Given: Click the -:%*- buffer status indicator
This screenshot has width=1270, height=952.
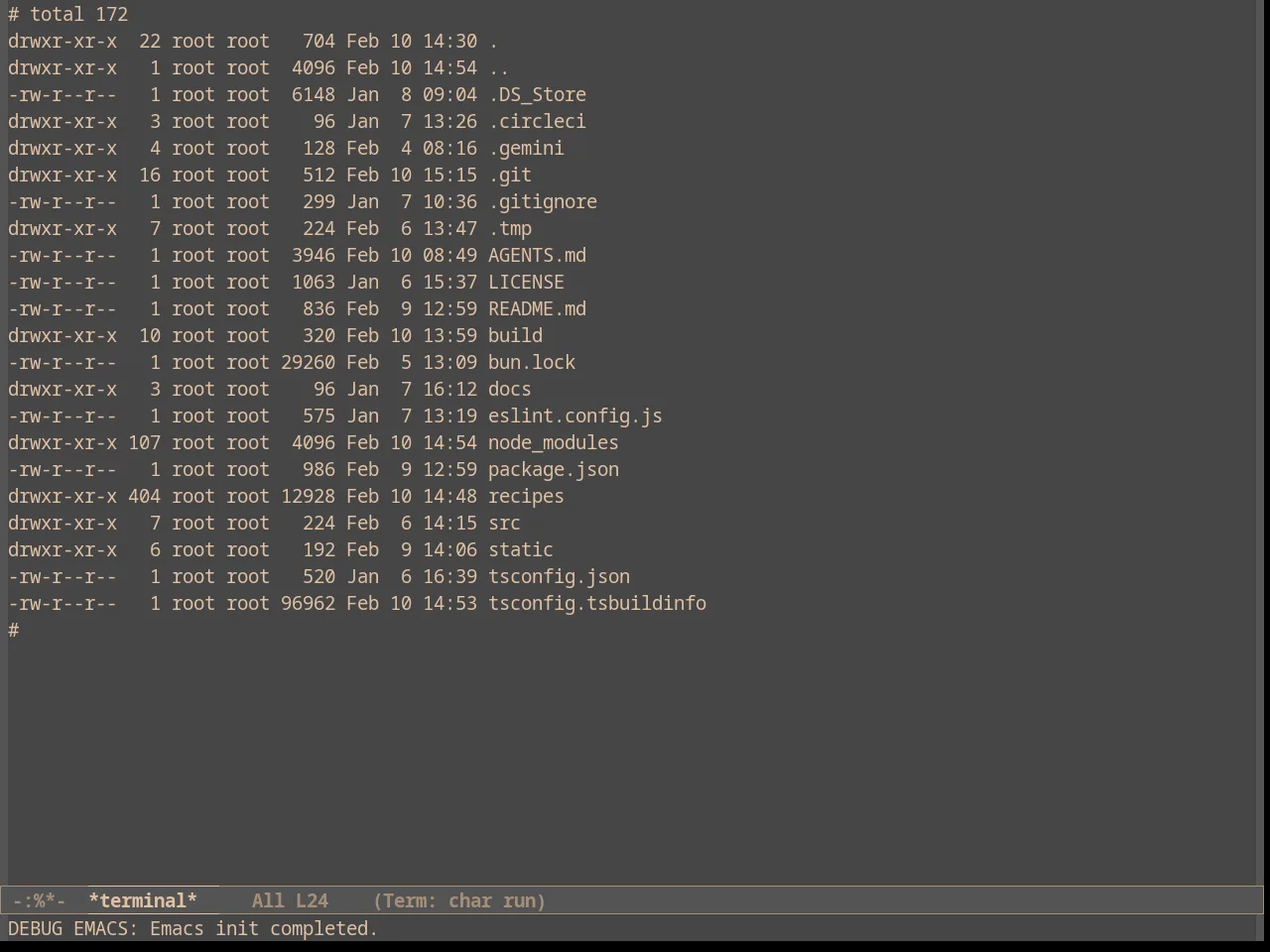Looking at the screenshot, I should click(40, 900).
